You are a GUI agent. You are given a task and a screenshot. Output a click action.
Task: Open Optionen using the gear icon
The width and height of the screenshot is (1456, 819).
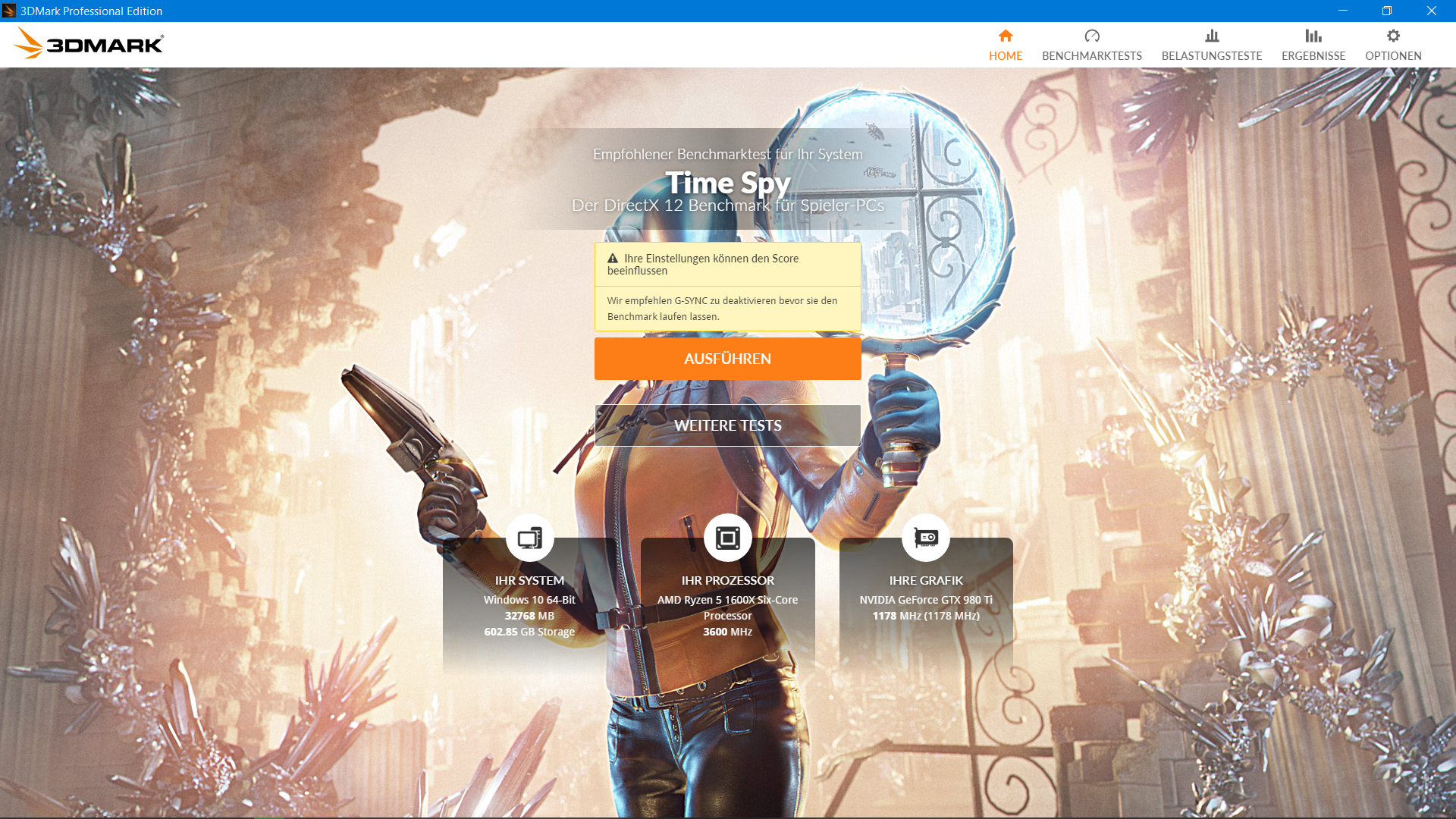1392,35
